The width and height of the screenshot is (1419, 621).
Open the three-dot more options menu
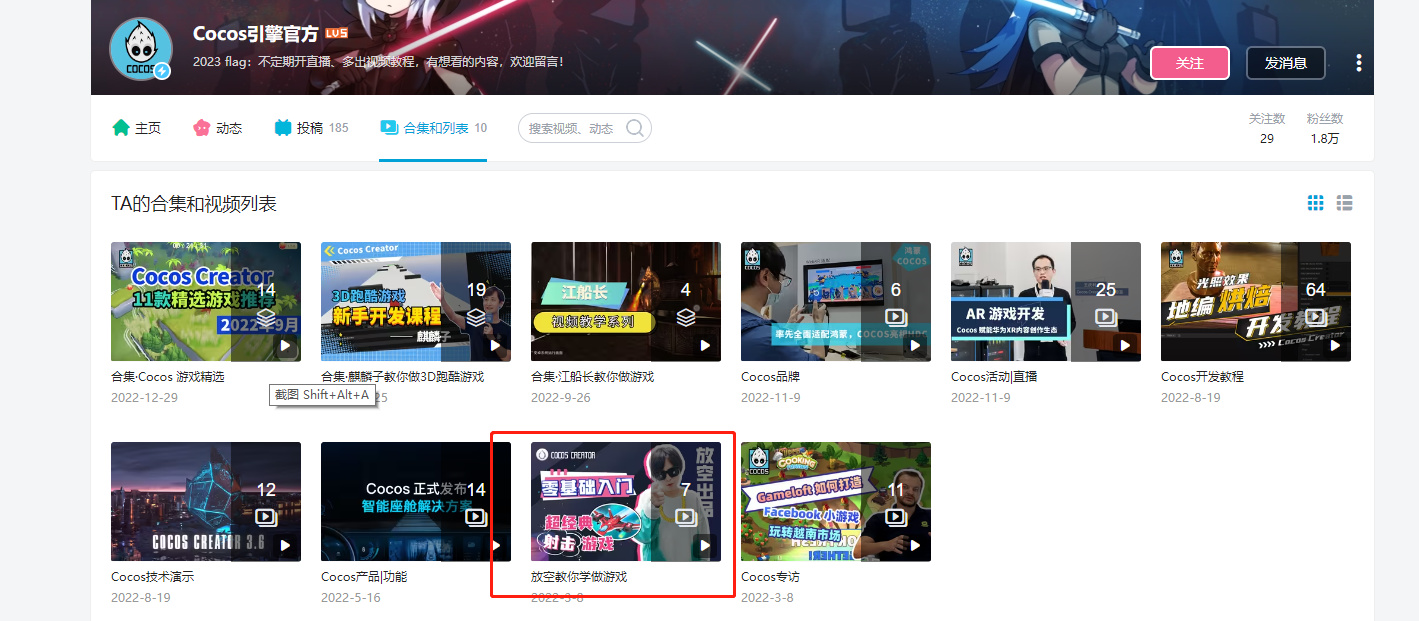1358,63
